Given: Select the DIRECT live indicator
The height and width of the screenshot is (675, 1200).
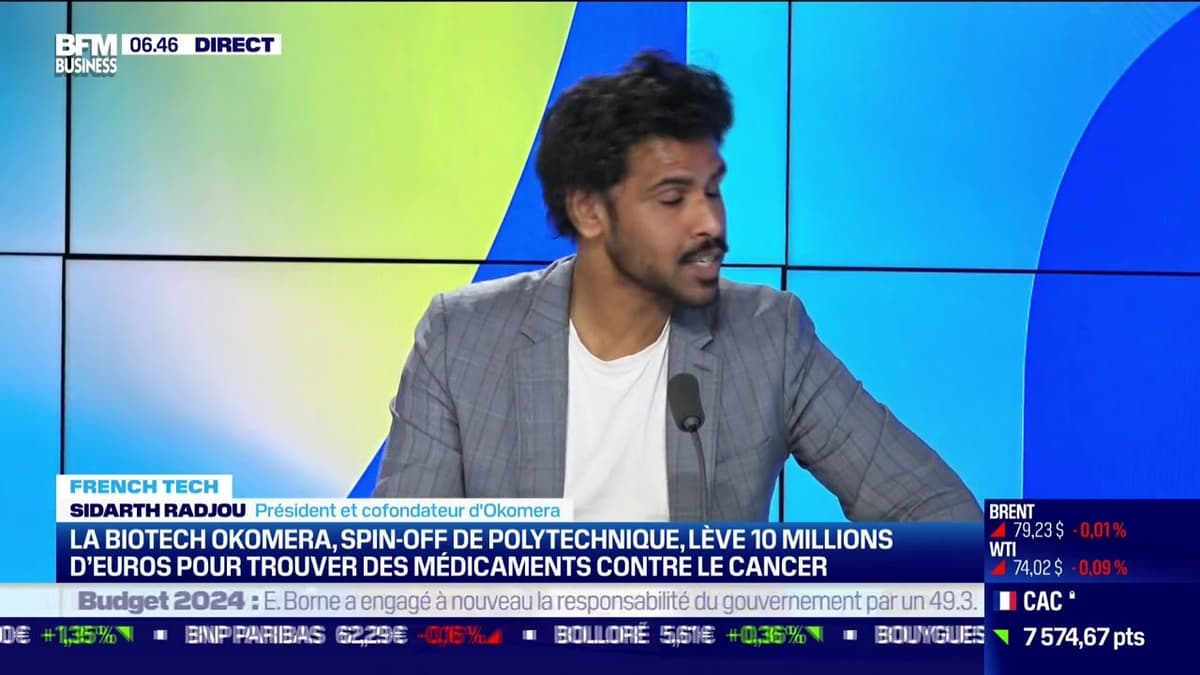Looking at the screenshot, I should coord(235,44).
